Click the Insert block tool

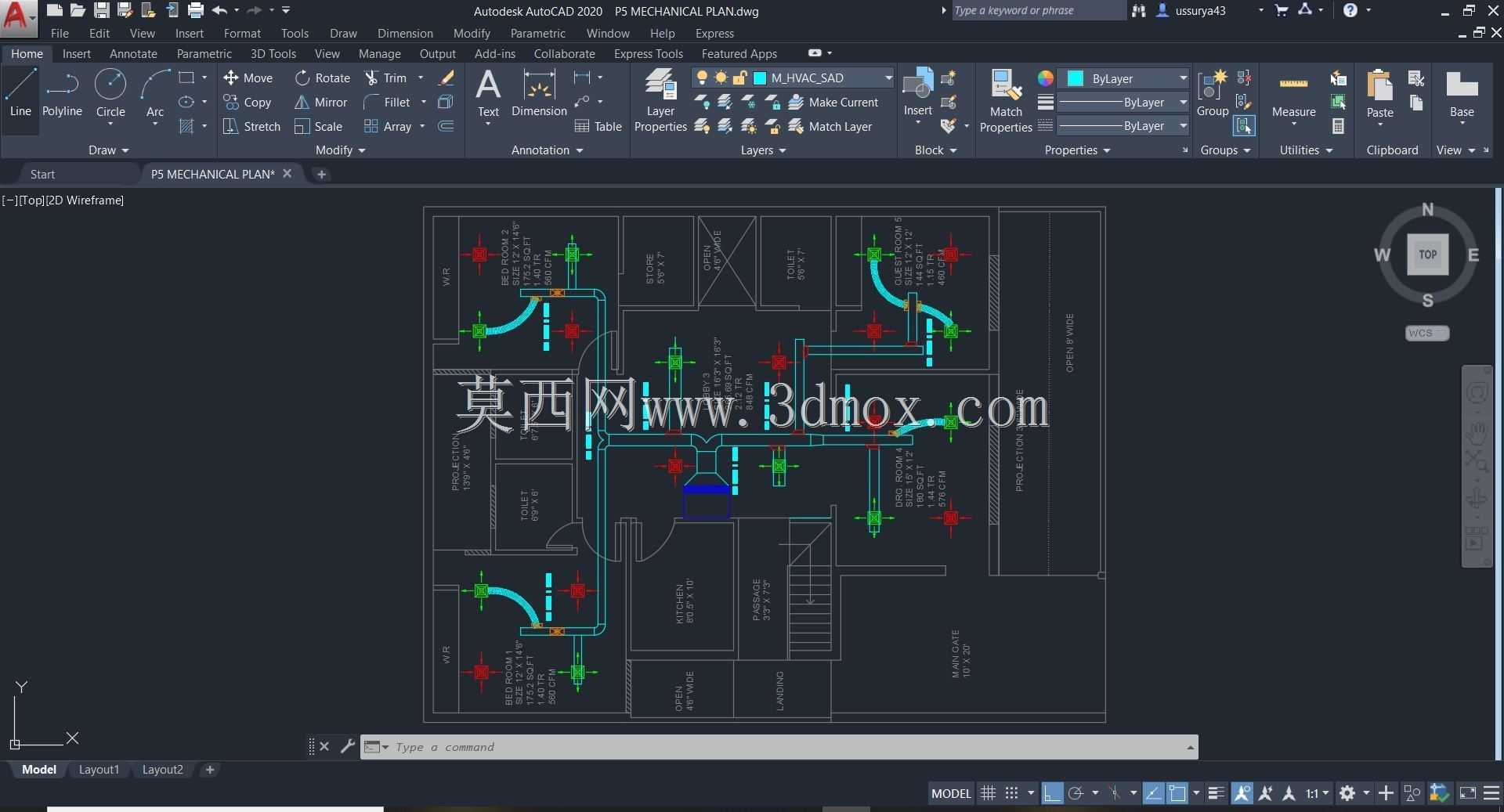[x=917, y=92]
